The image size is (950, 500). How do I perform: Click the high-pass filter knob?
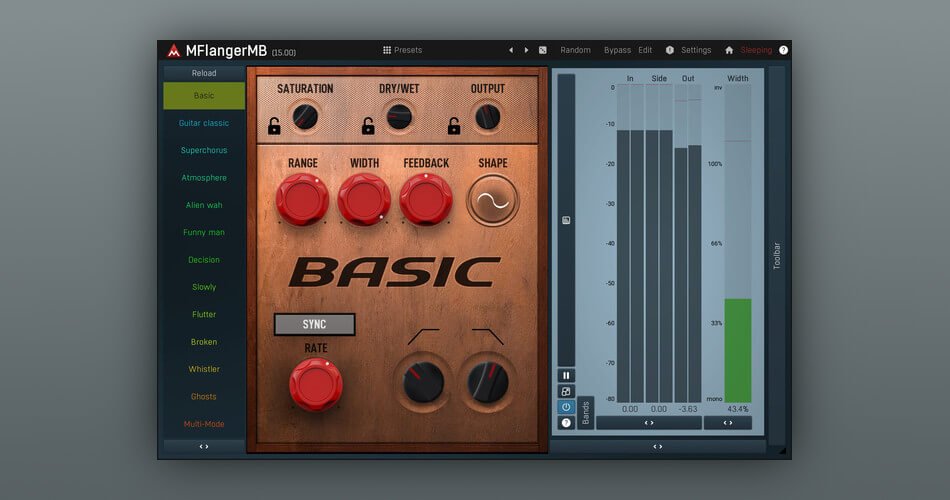pyautogui.click(x=424, y=382)
